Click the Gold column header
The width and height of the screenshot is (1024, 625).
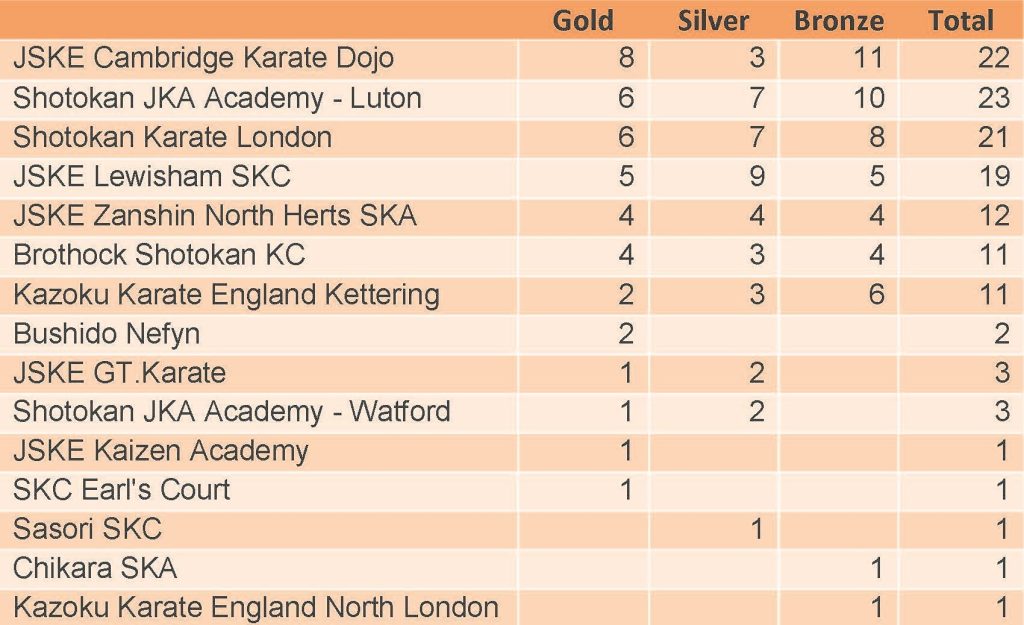[583, 20]
